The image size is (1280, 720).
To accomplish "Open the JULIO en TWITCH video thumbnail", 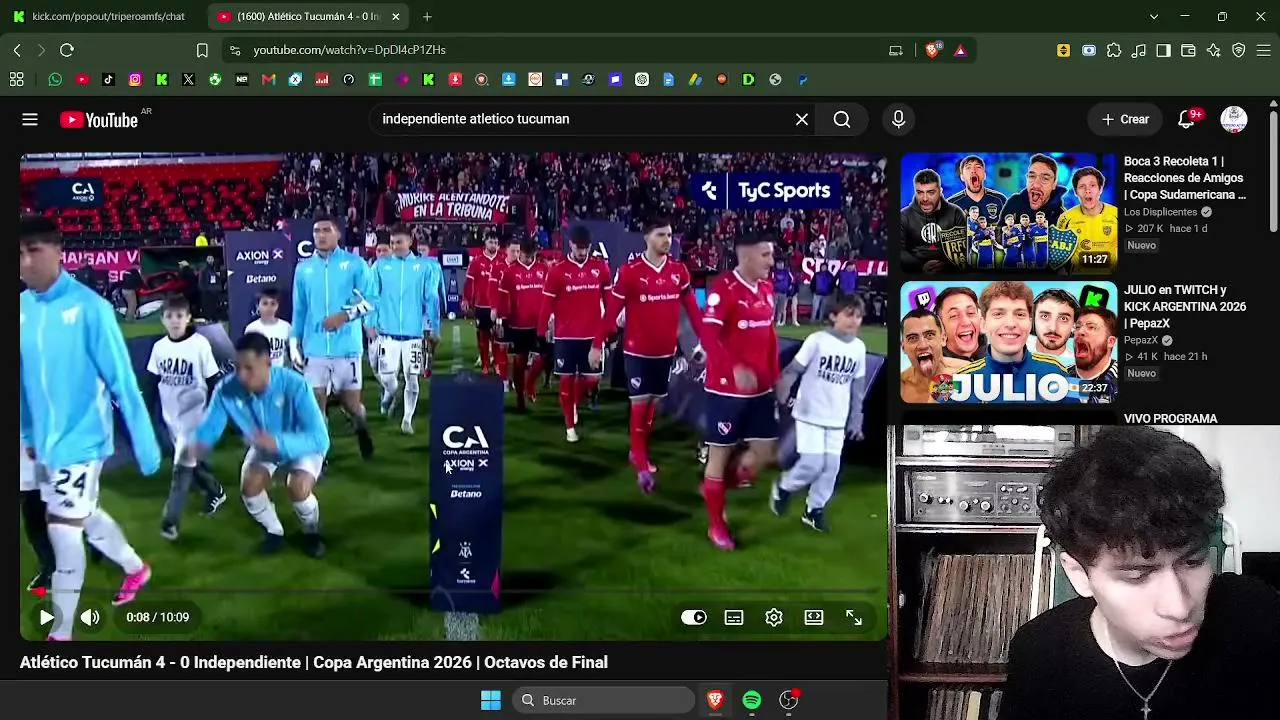I will click(1008, 342).
